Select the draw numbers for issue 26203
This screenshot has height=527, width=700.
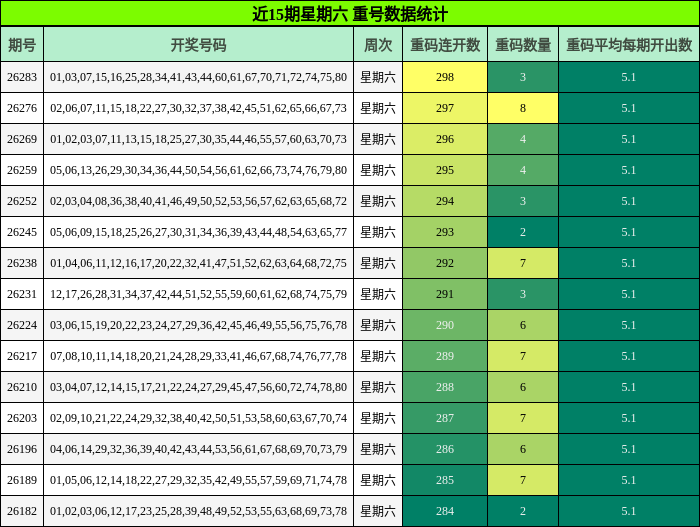[x=199, y=418]
